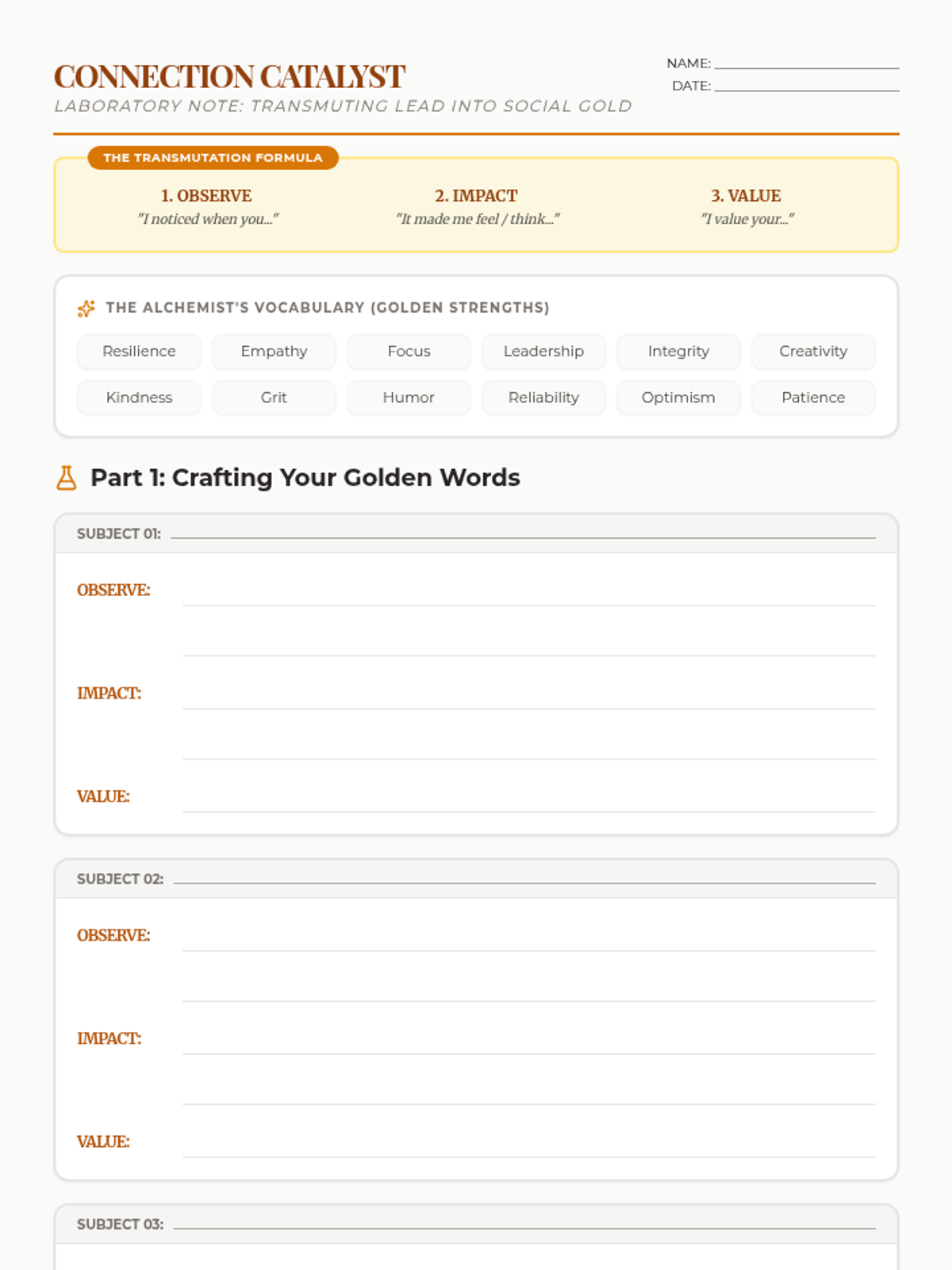Viewport: 952px width, 1270px height.
Task: Click the Subject 01 VALUE line
Action: click(x=528, y=801)
